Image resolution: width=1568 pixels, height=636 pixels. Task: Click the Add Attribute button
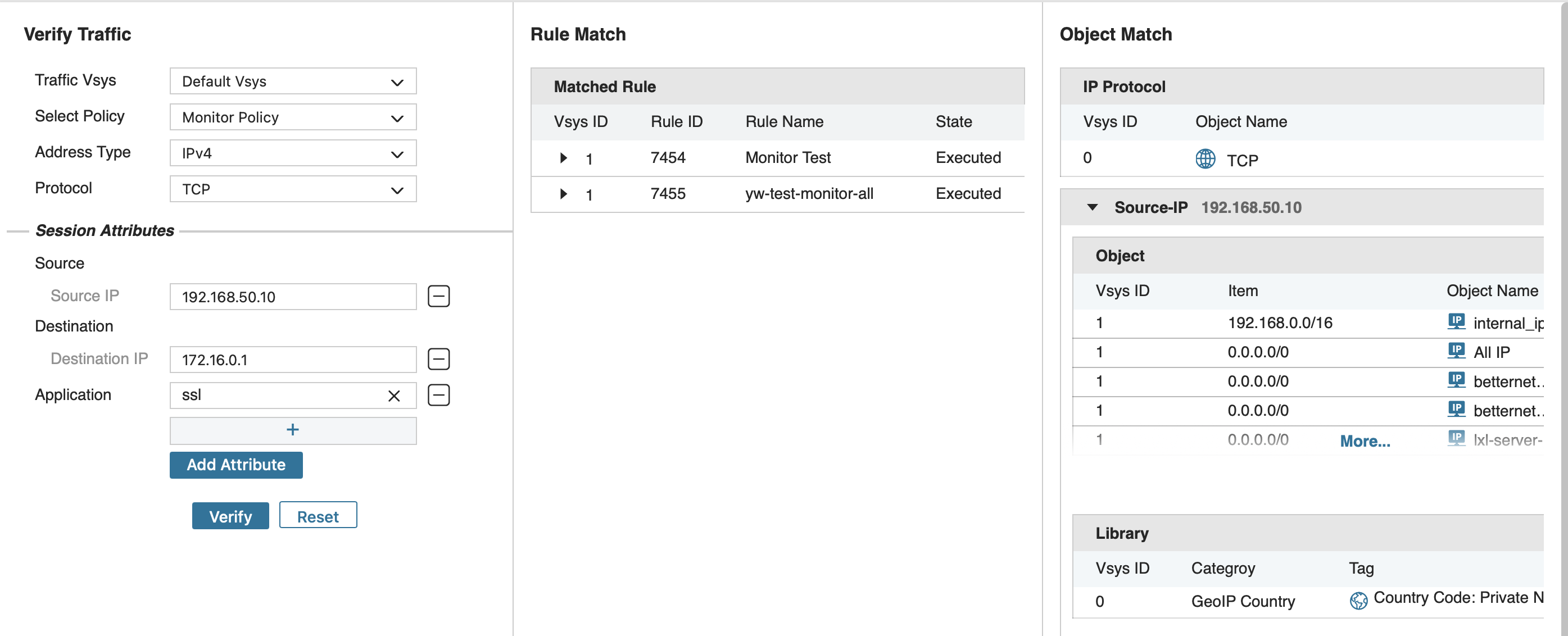(x=236, y=465)
